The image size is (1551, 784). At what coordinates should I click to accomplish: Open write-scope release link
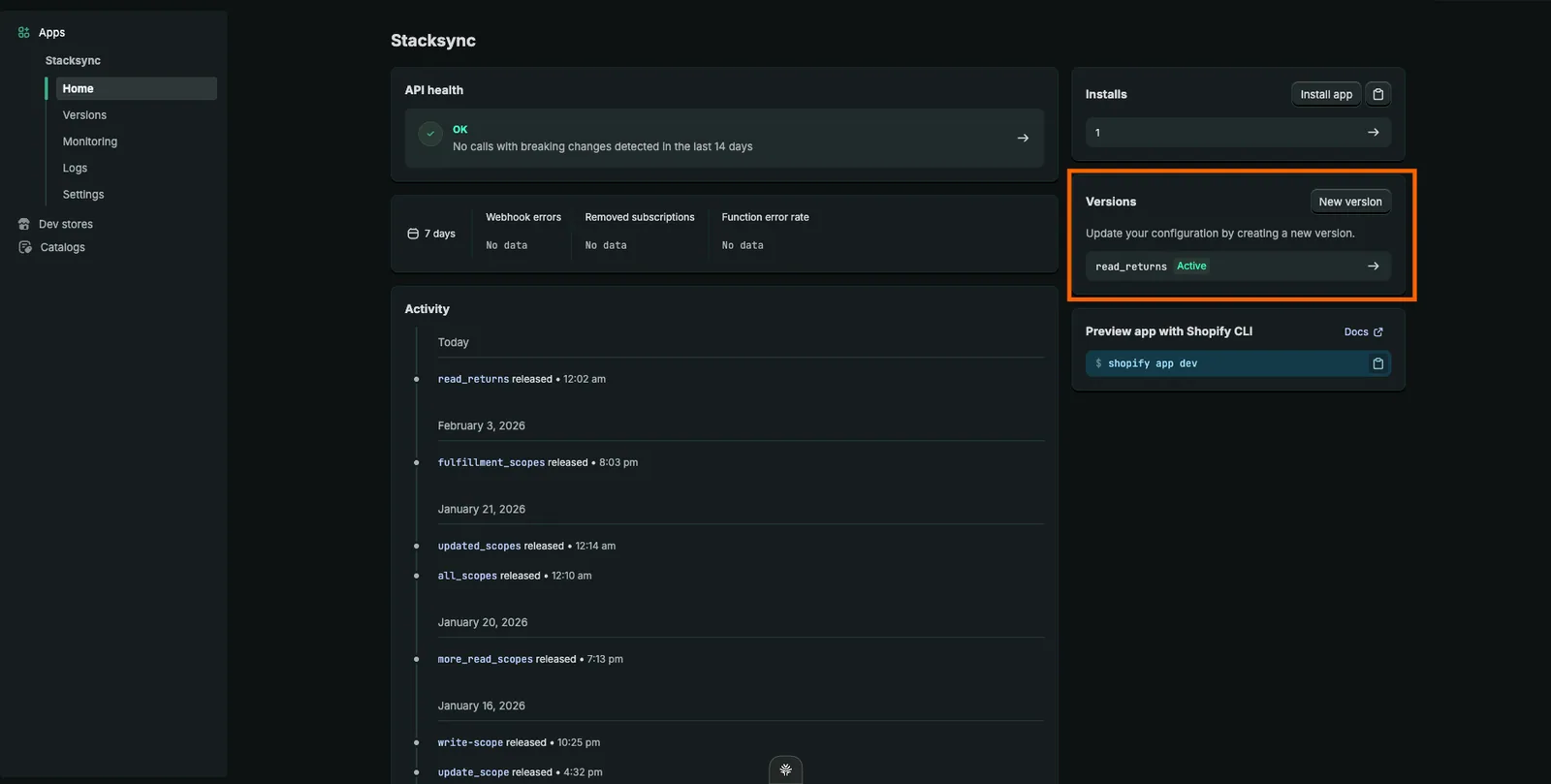coord(470,742)
